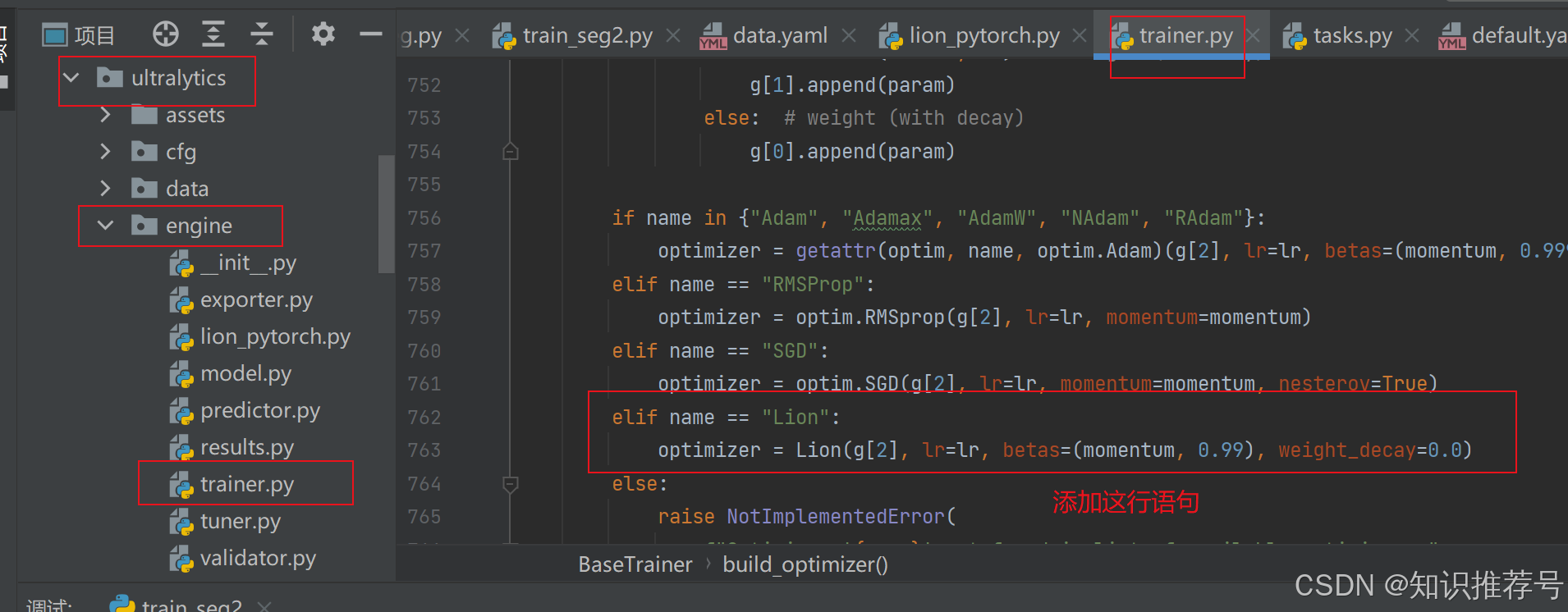
Task: Click the locate current file target icon
Action: 165,34
